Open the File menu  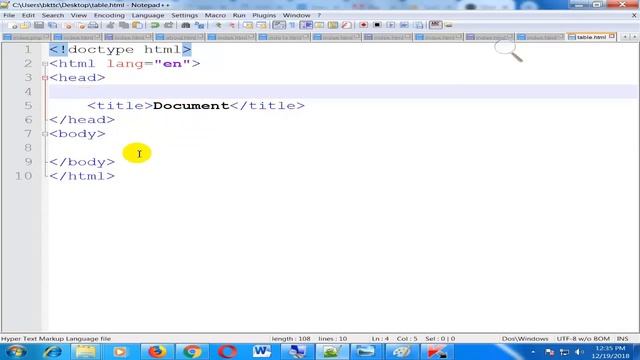pyautogui.click(x=9, y=15)
